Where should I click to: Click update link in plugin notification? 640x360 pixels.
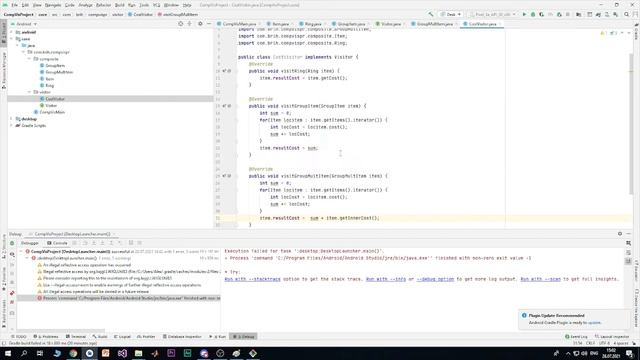pyautogui.click(x=594, y=323)
